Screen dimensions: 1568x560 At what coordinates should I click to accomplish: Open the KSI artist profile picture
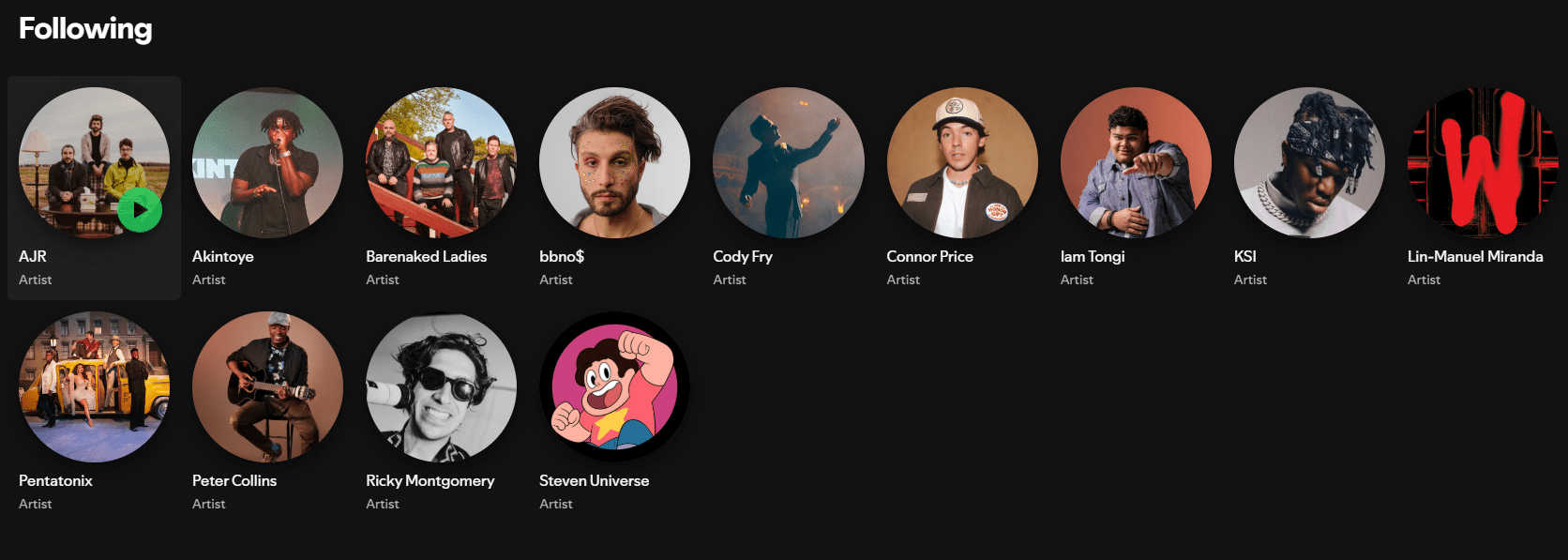(x=1309, y=162)
